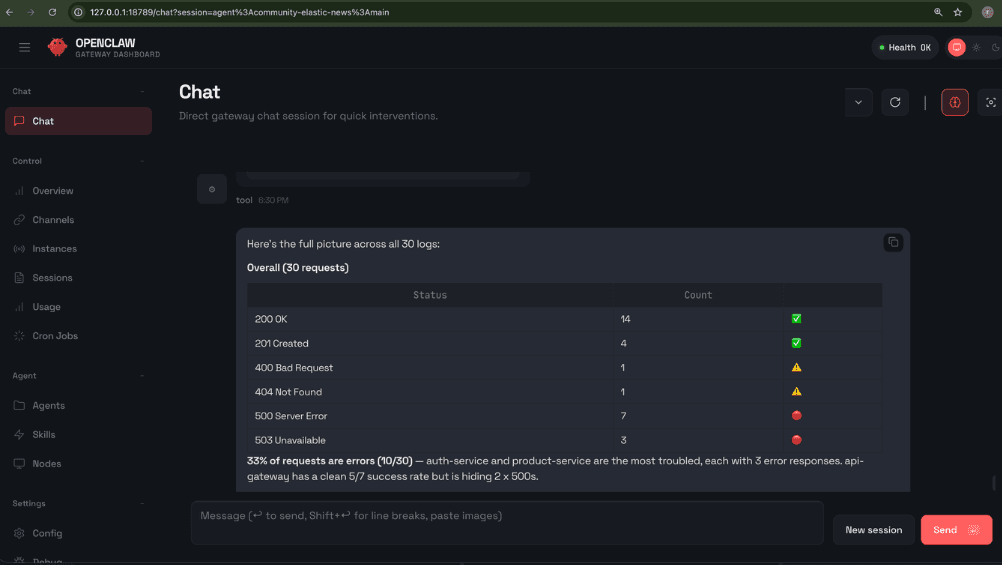
Task: Click the Chat speech-bubble icon in sidebar
Action: (x=19, y=121)
